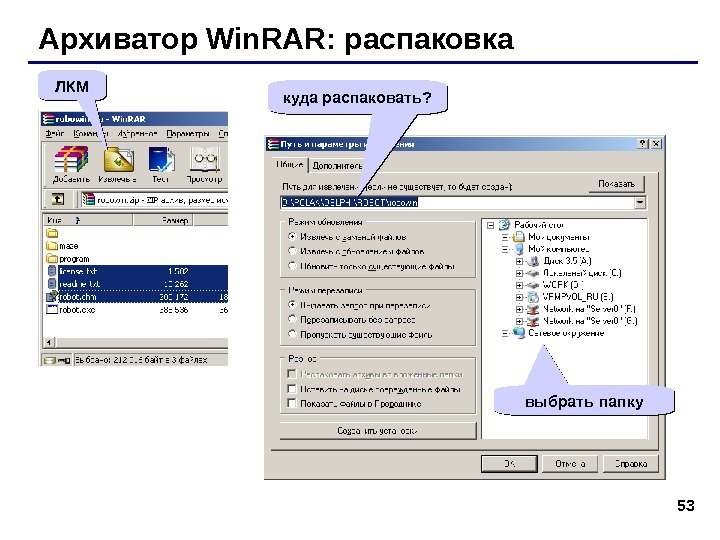Toggle the Мои документы tree expander
The height and width of the screenshot is (540, 720).
[x=505, y=237]
